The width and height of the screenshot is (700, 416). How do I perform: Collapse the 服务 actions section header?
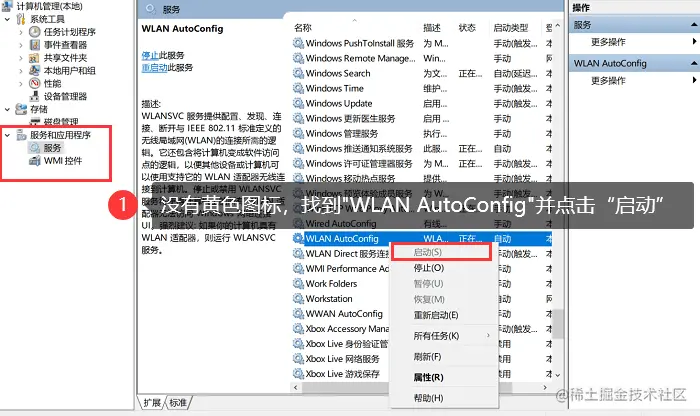tap(694, 25)
